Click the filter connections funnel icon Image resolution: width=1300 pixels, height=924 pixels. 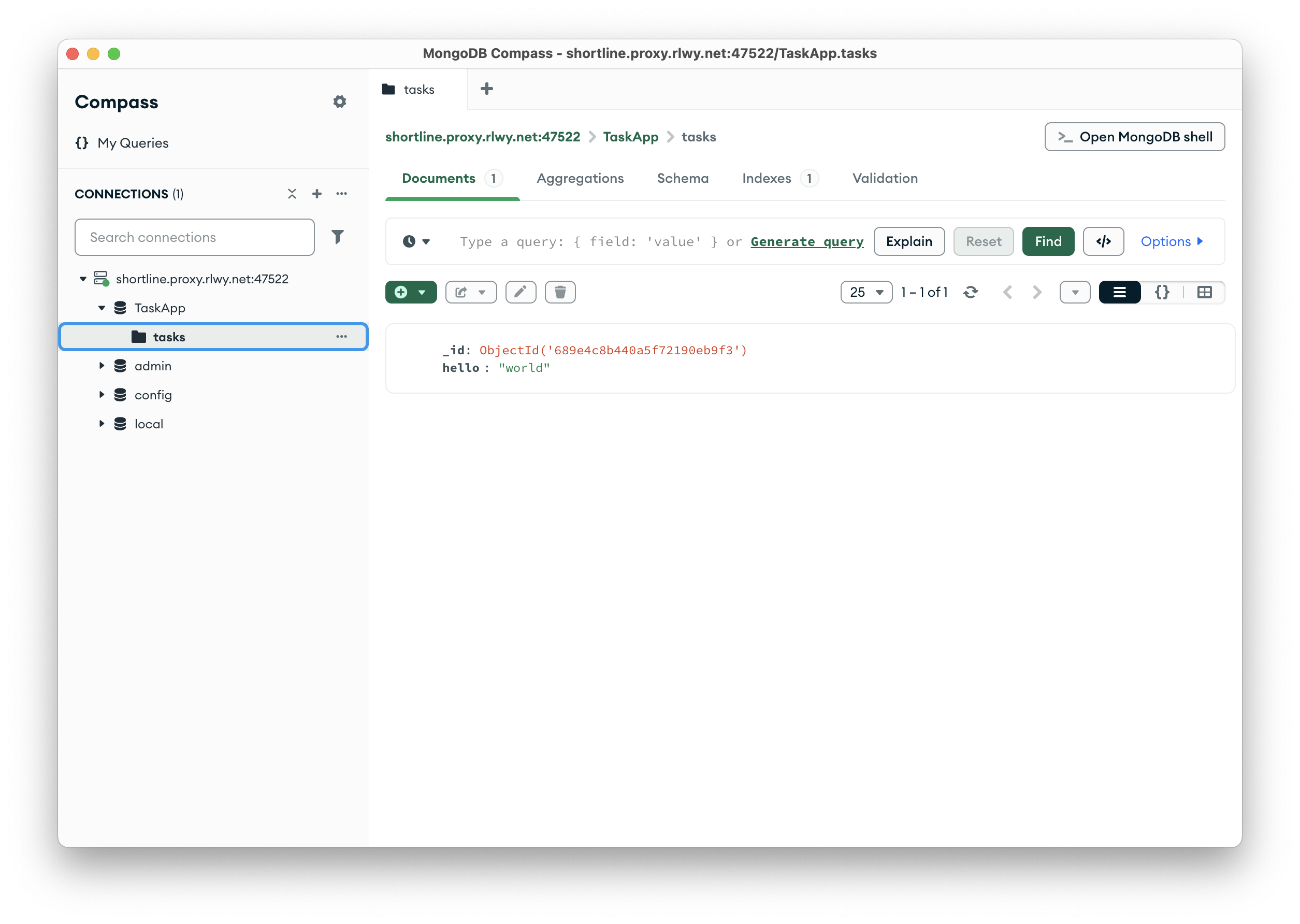pos(337,237)
